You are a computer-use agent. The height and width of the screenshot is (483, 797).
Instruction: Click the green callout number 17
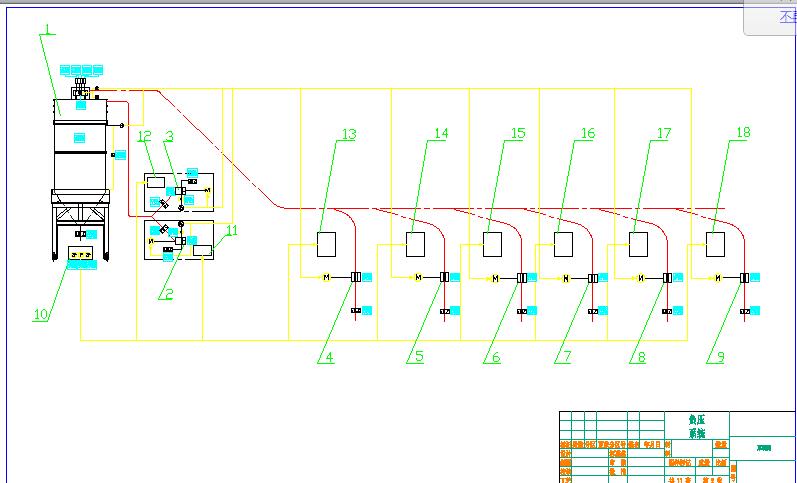click(x=664, y=133)
